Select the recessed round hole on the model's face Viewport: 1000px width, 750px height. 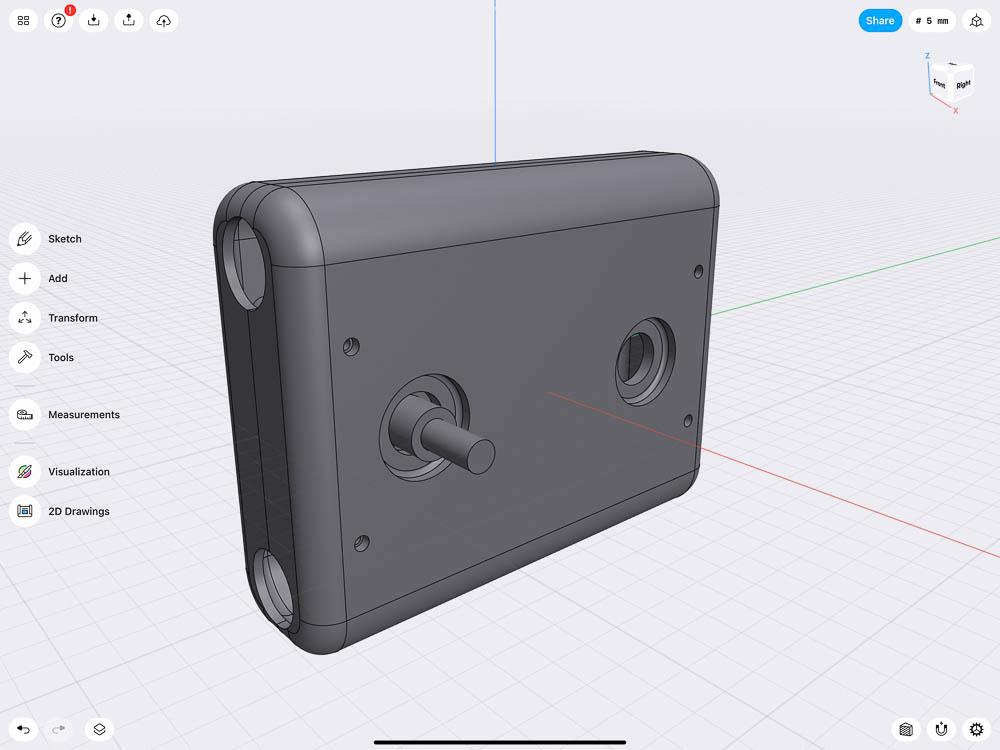(x=643, y=360)
